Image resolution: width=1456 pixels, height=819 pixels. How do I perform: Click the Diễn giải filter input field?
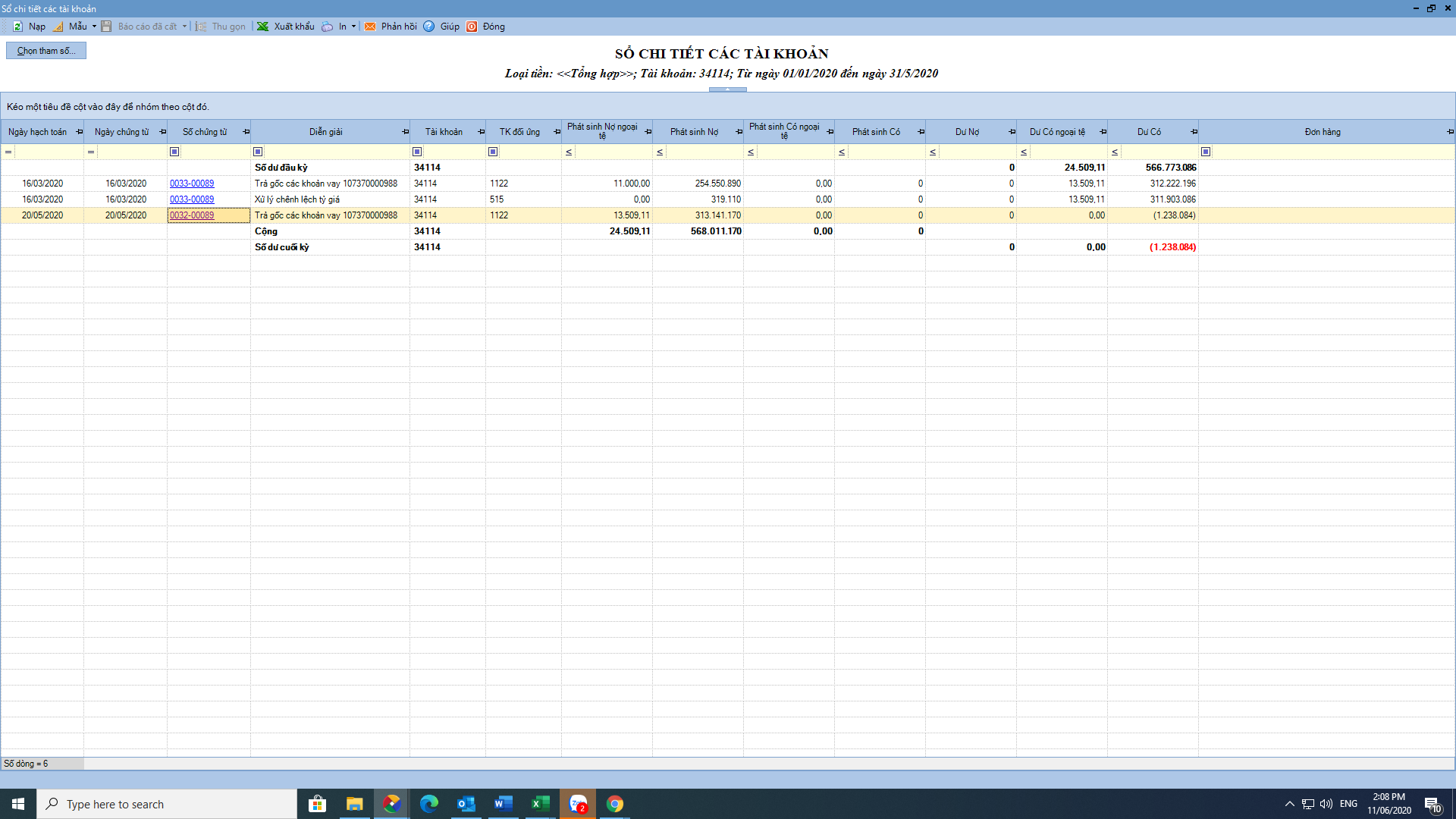click(x=336, y=152)
